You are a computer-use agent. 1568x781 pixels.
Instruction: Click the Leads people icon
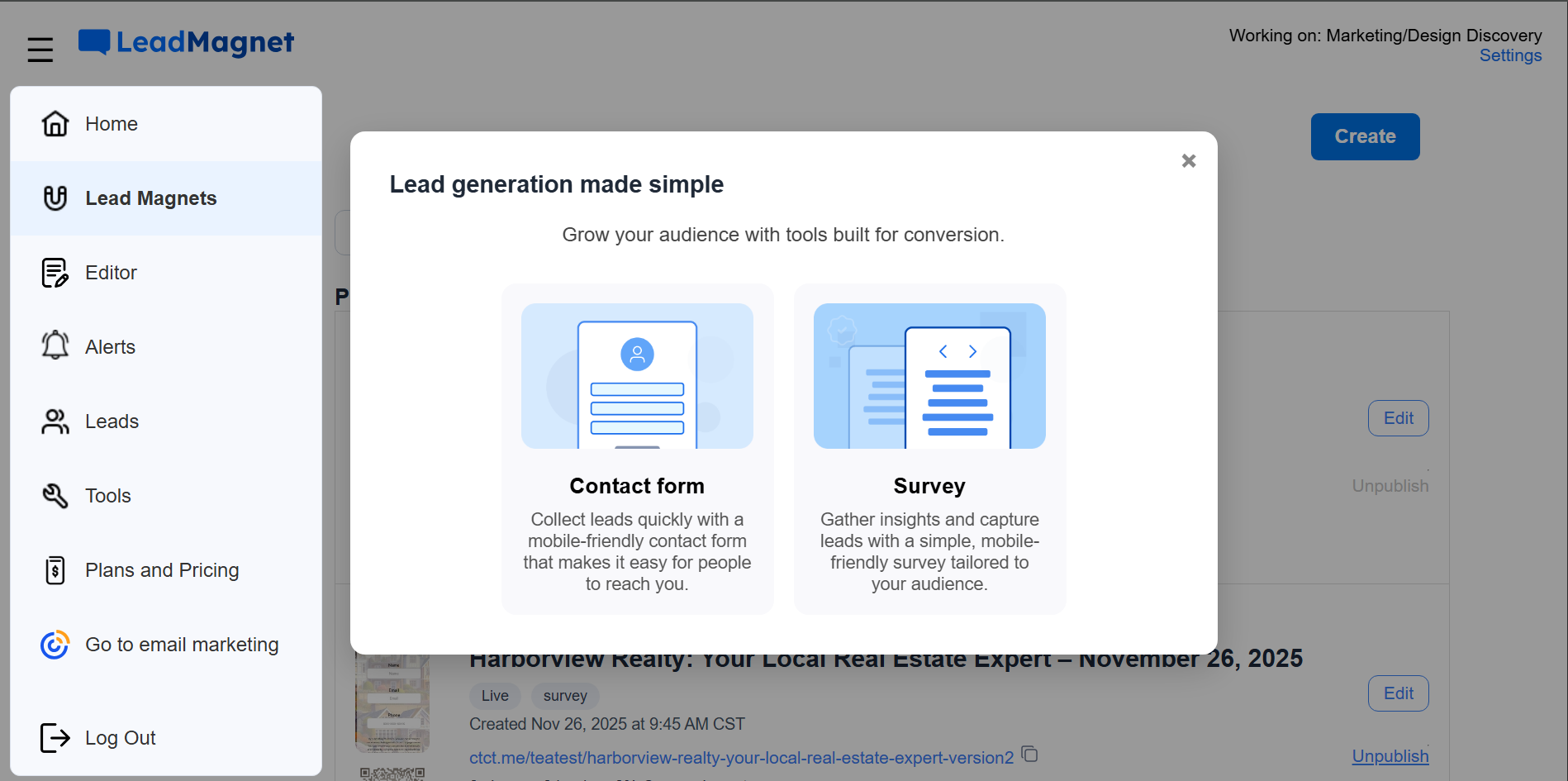(55, 421)
